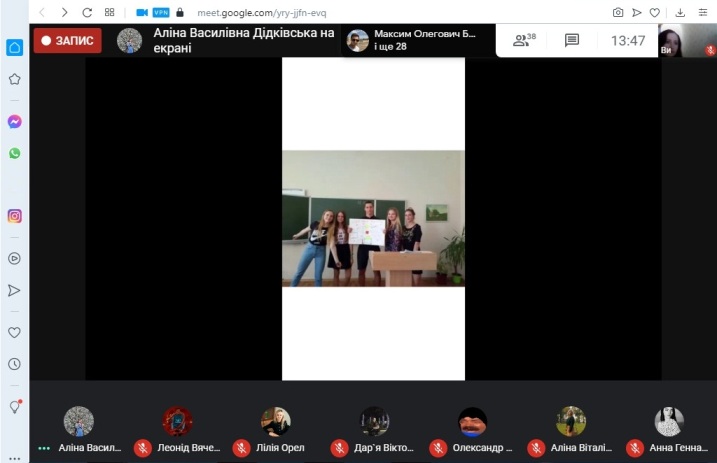Image resolution: width=717 pixels, height=463 pixels.
Task: Open the meeting chat panel
Action: [x=572, y=40]
